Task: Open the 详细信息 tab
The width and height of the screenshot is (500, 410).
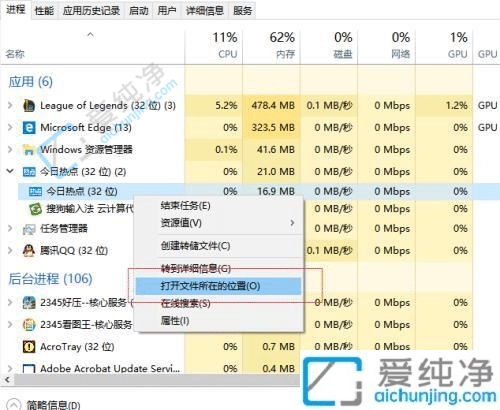Action: coord(205,11)
